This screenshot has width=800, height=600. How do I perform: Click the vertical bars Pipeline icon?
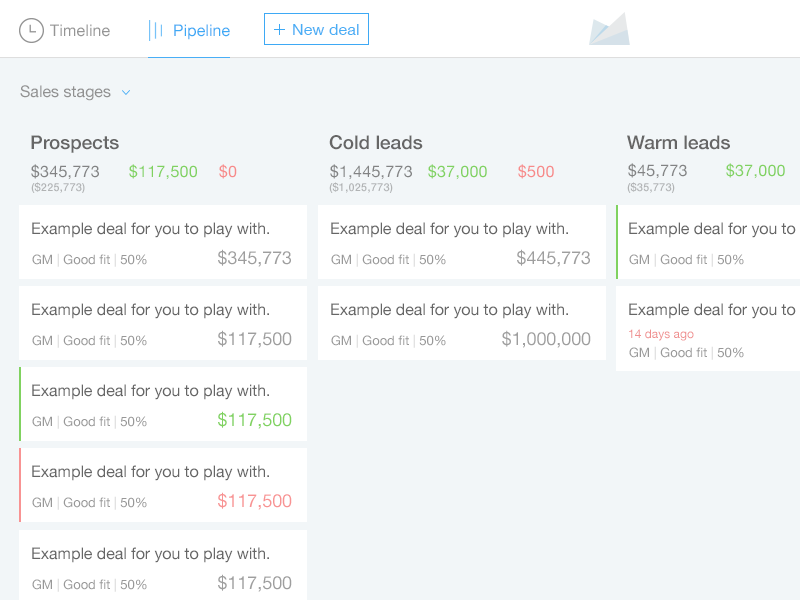pos(156,30)
